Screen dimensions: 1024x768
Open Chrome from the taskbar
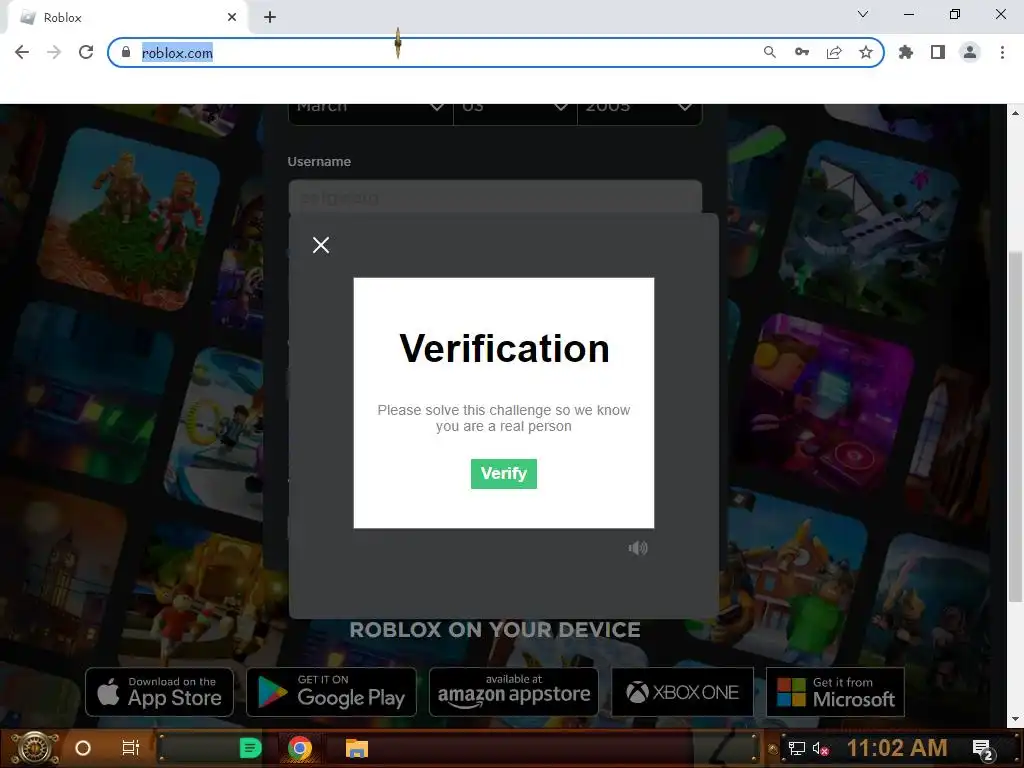(x=300, y=748)
